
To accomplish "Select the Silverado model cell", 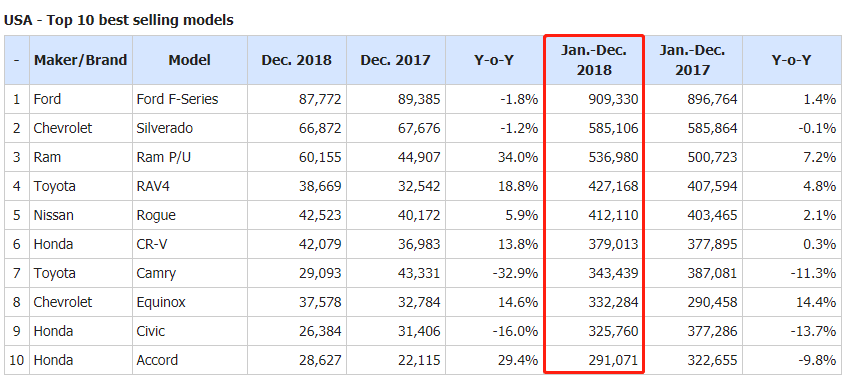I will (x=190, y=128).
